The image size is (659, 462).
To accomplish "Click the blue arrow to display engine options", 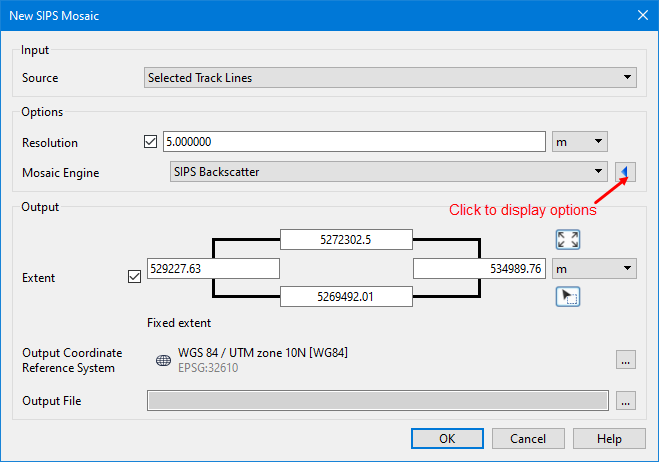I will pyautogui.click(x=626, y=172).
